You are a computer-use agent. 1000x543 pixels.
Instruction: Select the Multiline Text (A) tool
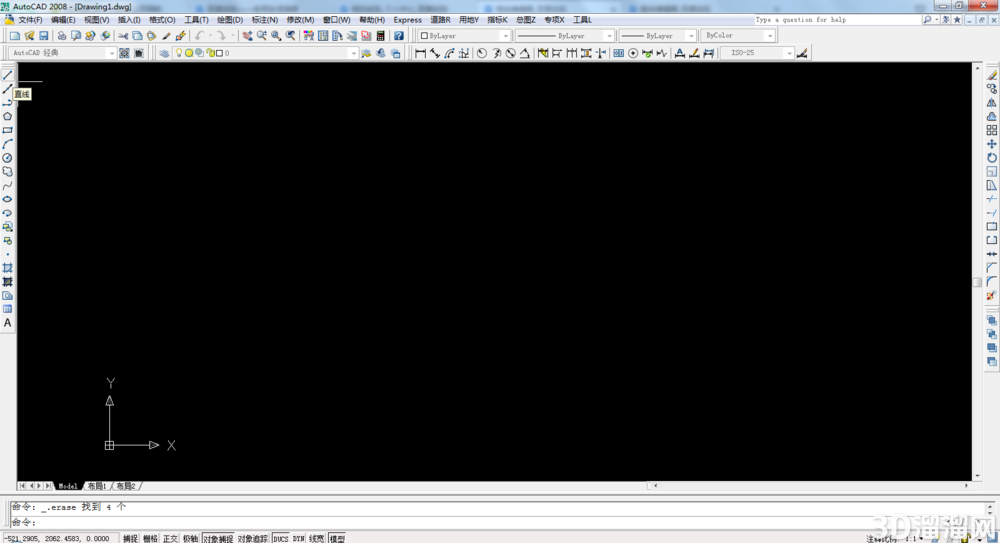(x=8, y=323)
